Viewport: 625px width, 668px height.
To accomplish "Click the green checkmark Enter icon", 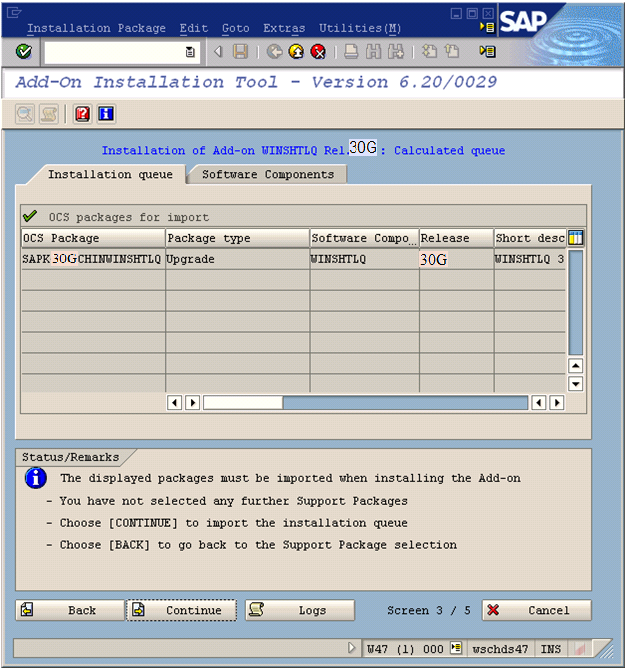I will 24,52.
